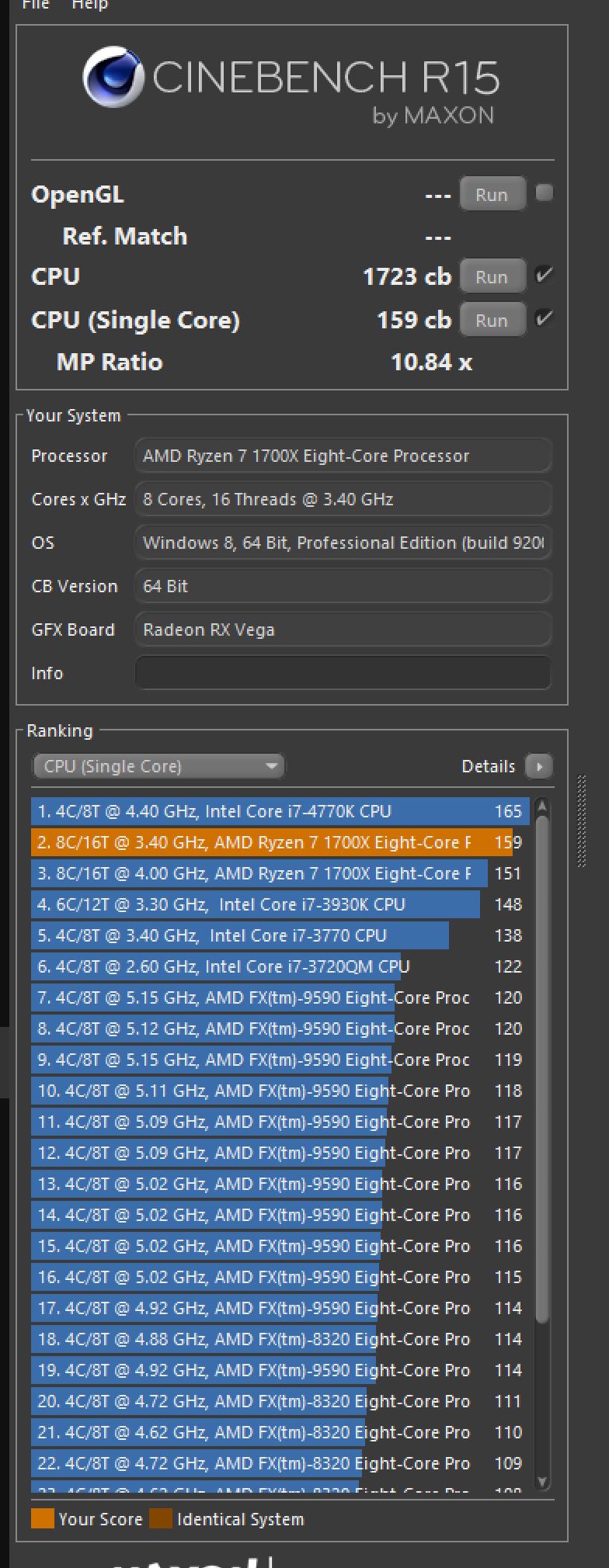Click the 1723 cb CPU score
This screenshot has width=609, height=1568.
(x=407, y=277)
